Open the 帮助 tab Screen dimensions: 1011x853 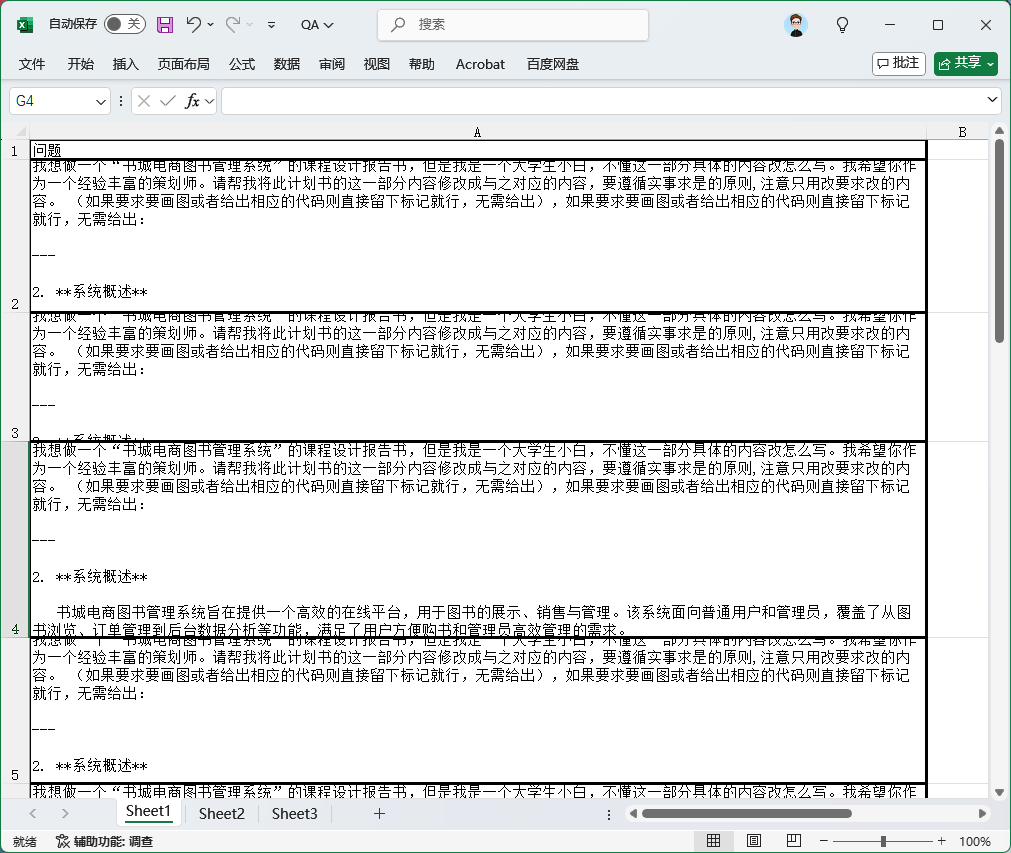tap(421, 64)
